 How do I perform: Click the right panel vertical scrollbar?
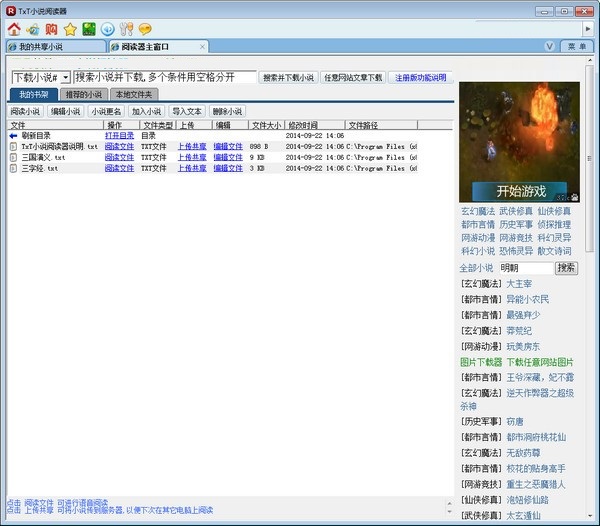pyautogui.click(x=591, y=300)
